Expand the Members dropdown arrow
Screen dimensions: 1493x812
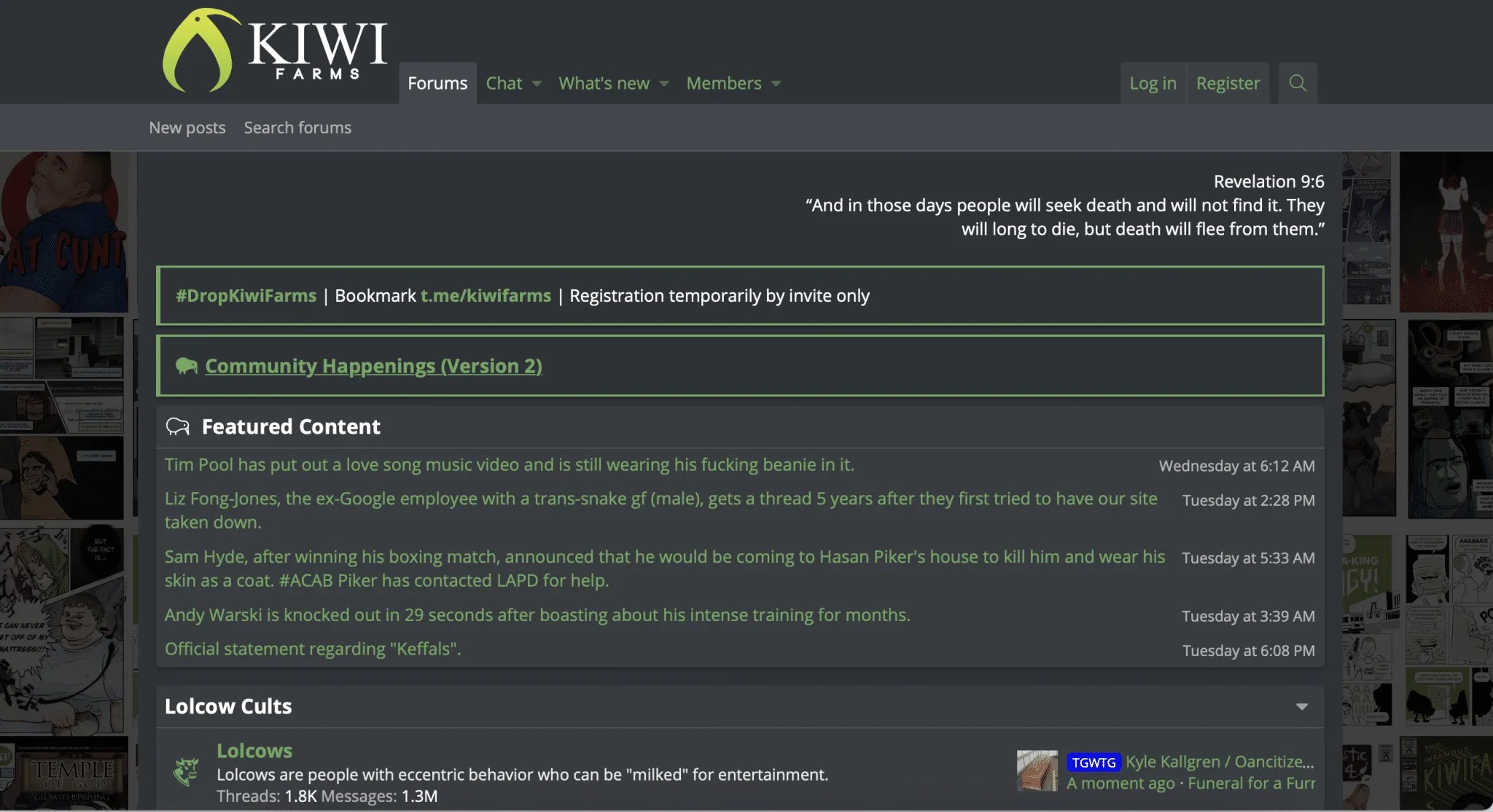coord(776,84)
